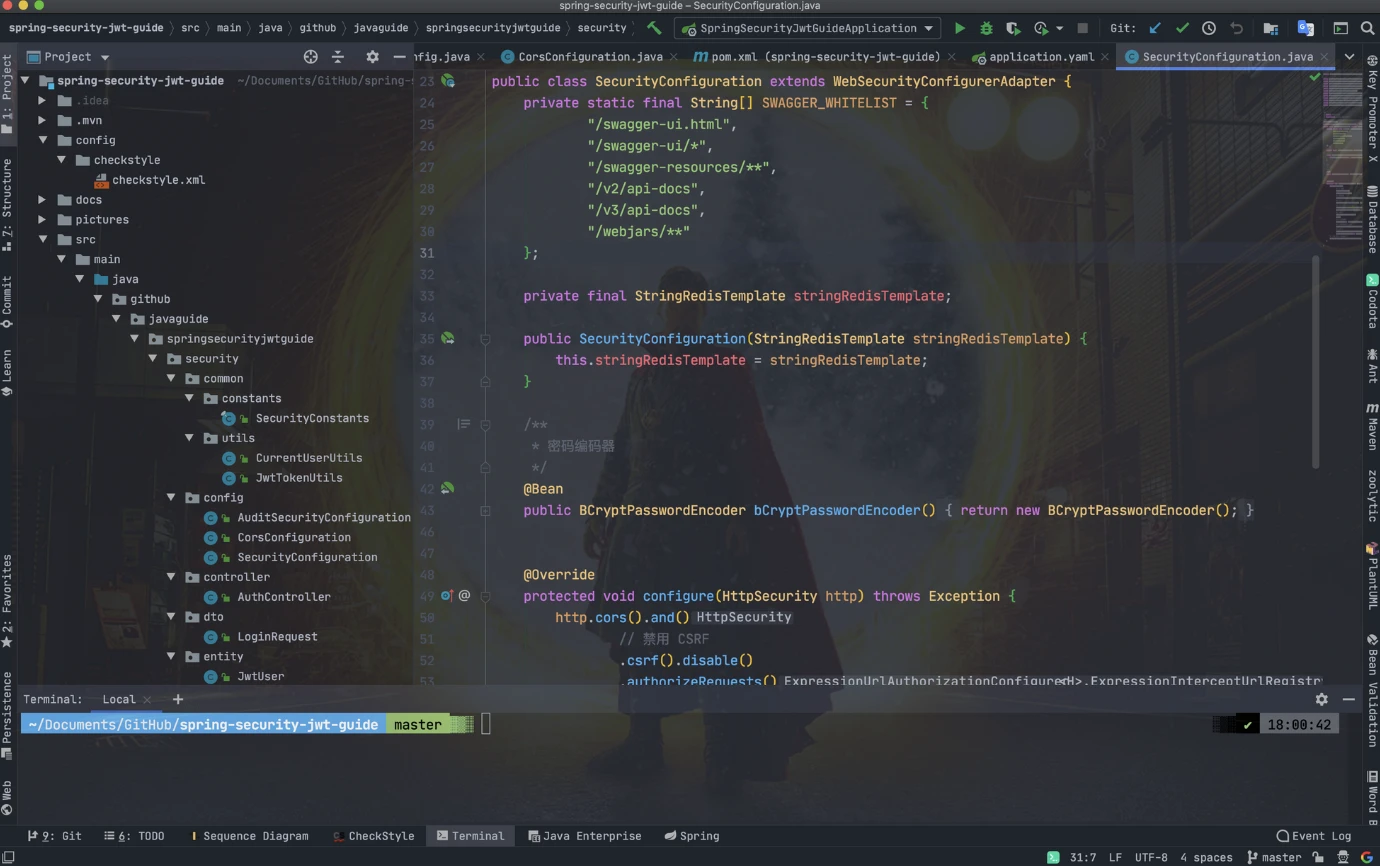Run with coverage shield icon
Screen dimensions: 1380x866
[x=1013, y=28]
